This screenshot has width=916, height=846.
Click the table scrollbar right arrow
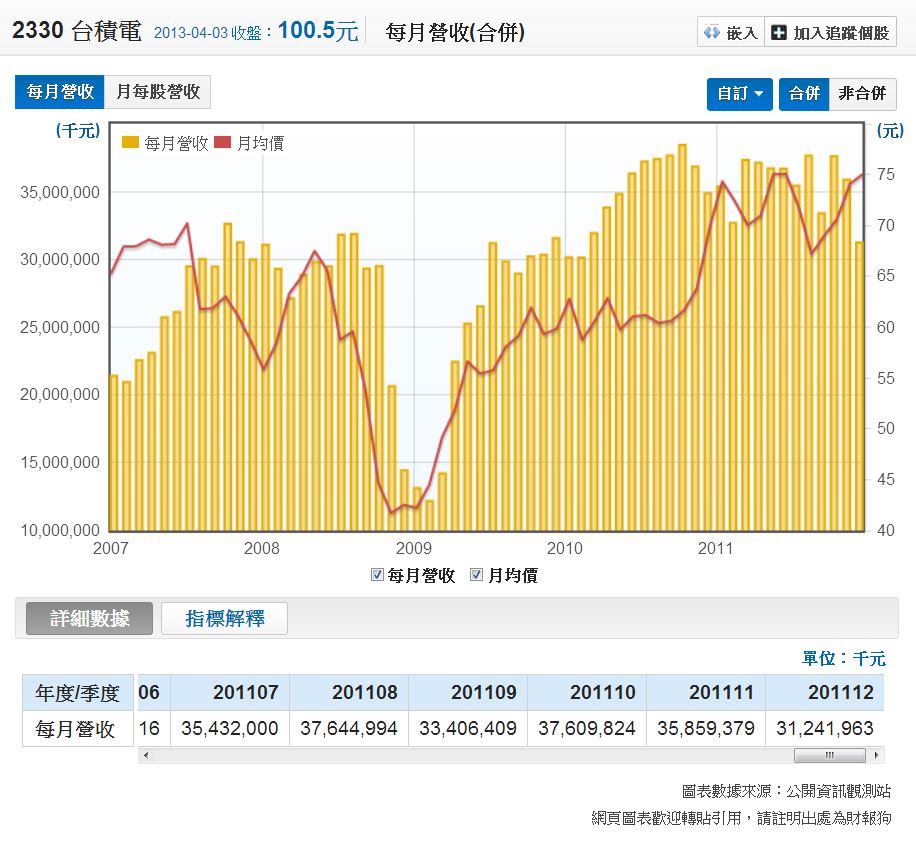(x=876, y=755)
